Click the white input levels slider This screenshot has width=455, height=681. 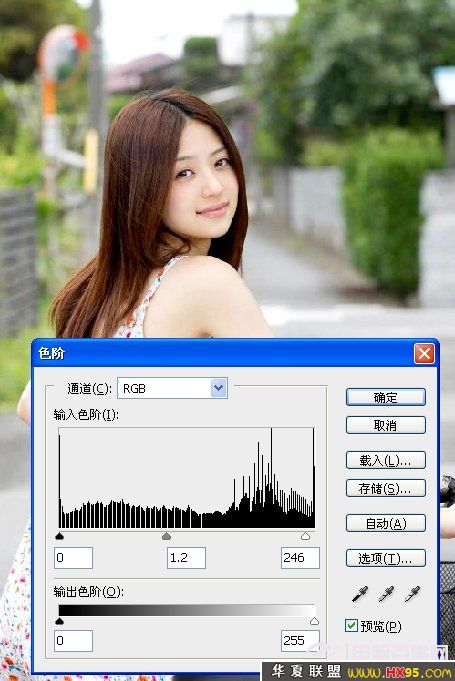305,536
